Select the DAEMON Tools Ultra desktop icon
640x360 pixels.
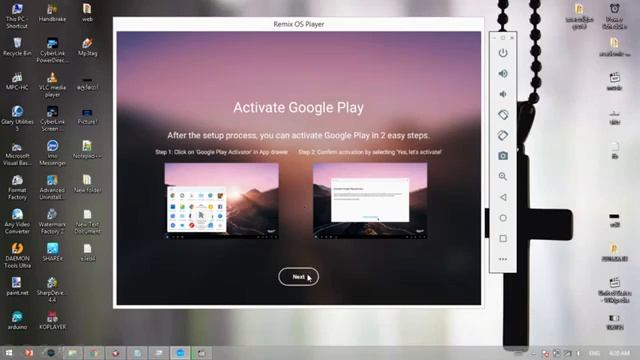point(17,256)
